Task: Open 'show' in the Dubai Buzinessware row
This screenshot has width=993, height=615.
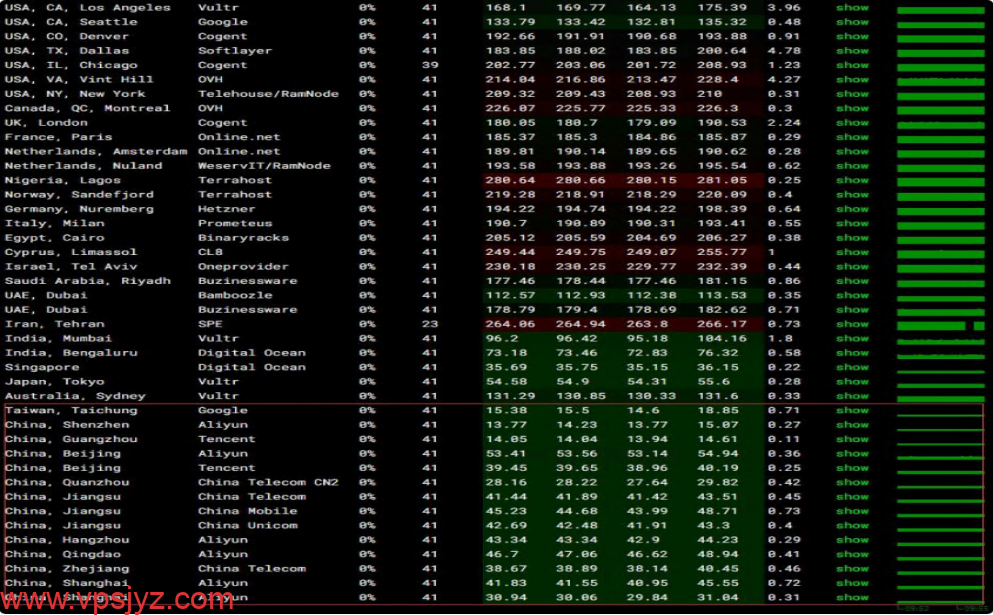Action: [x=852, y=310]
